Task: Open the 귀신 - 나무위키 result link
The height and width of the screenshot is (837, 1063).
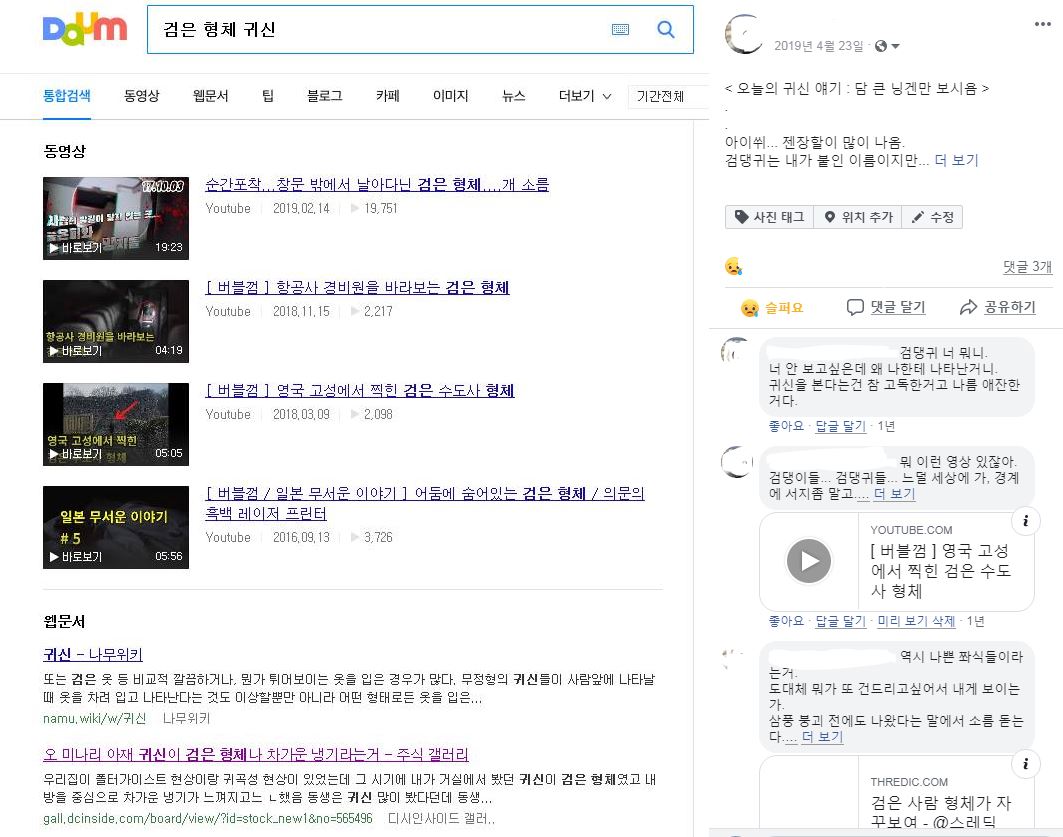Action: pos(93,654)
